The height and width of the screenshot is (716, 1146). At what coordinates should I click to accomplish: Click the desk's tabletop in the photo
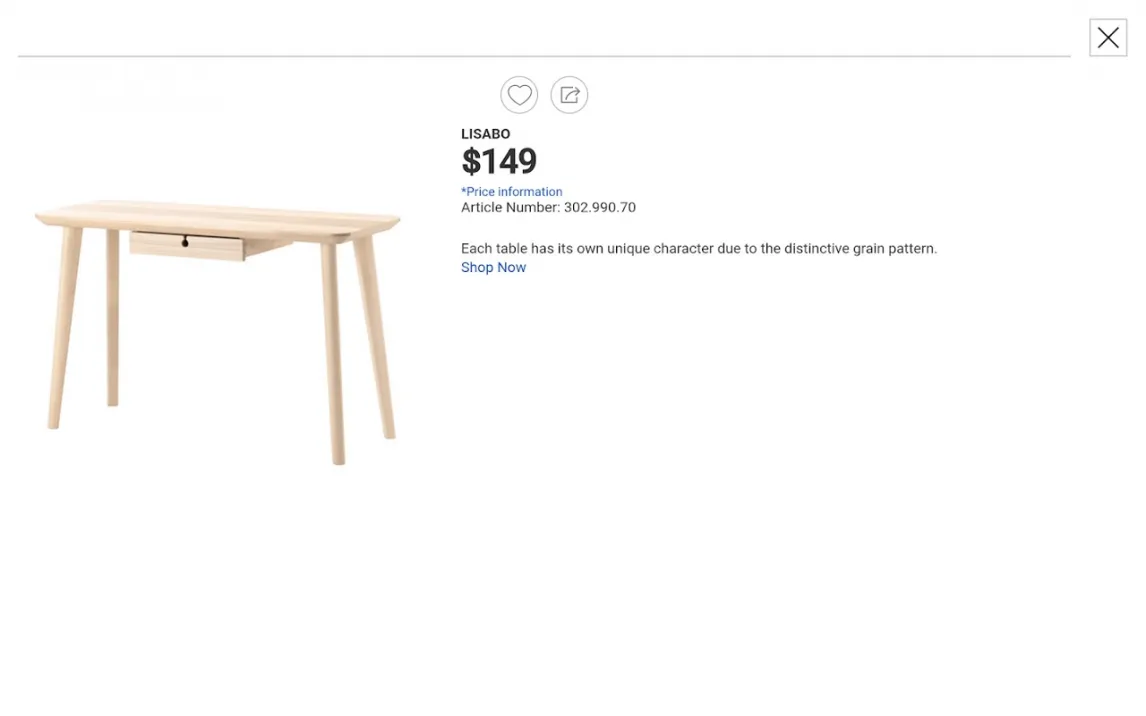coord(217,217)
